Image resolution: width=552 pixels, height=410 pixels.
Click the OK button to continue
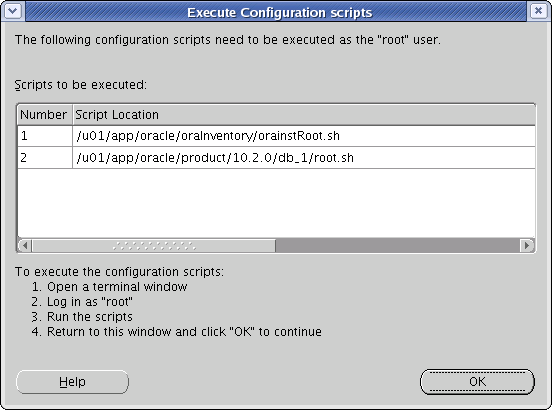[477, 381]
